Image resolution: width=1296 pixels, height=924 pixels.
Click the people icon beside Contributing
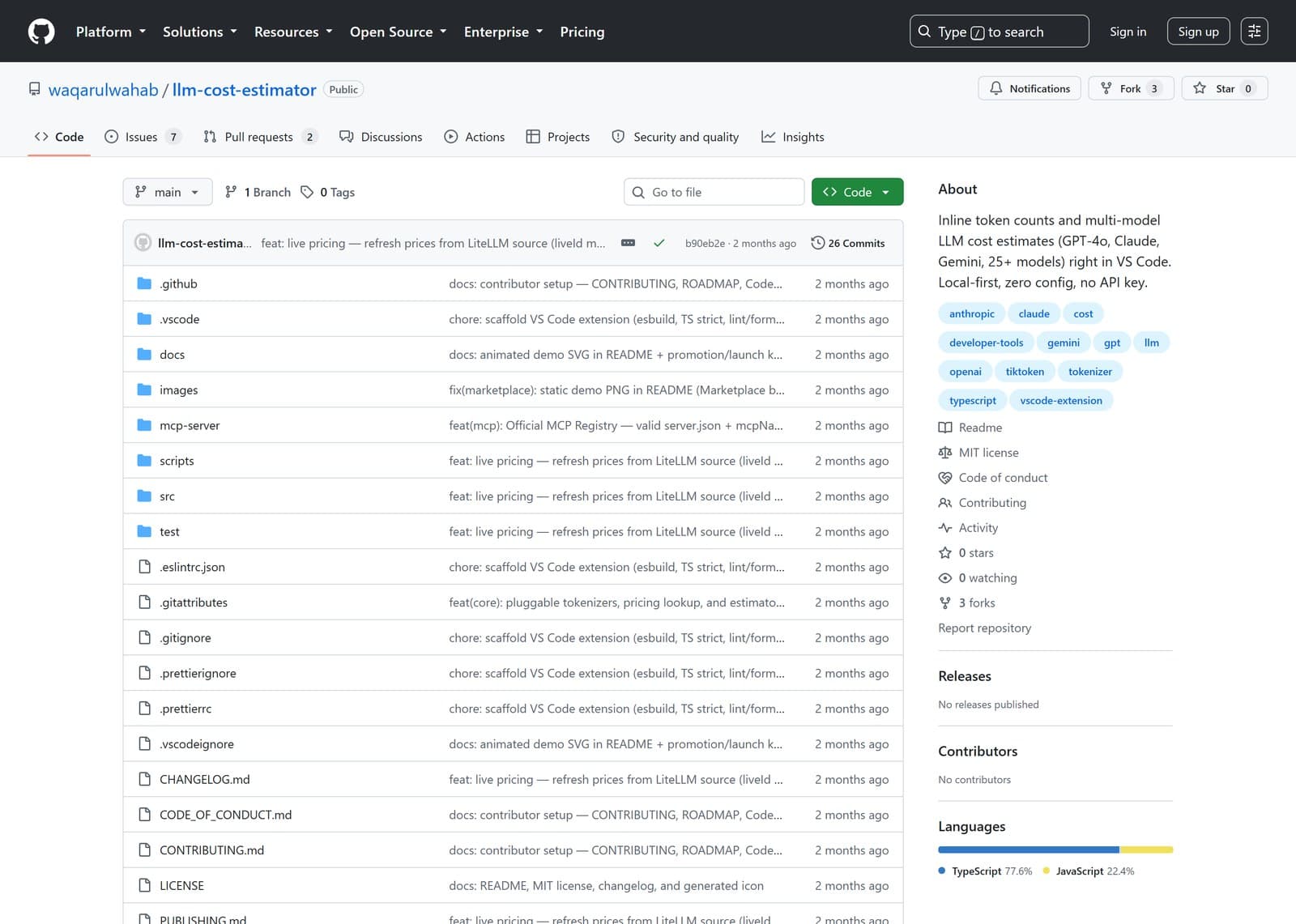945,503
